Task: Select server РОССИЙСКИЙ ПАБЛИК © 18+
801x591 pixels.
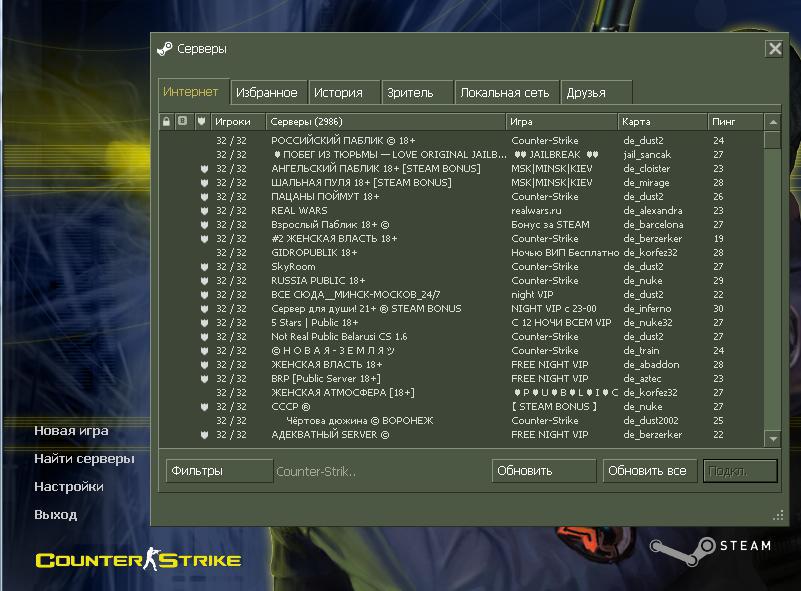Action: pos(462,140)
